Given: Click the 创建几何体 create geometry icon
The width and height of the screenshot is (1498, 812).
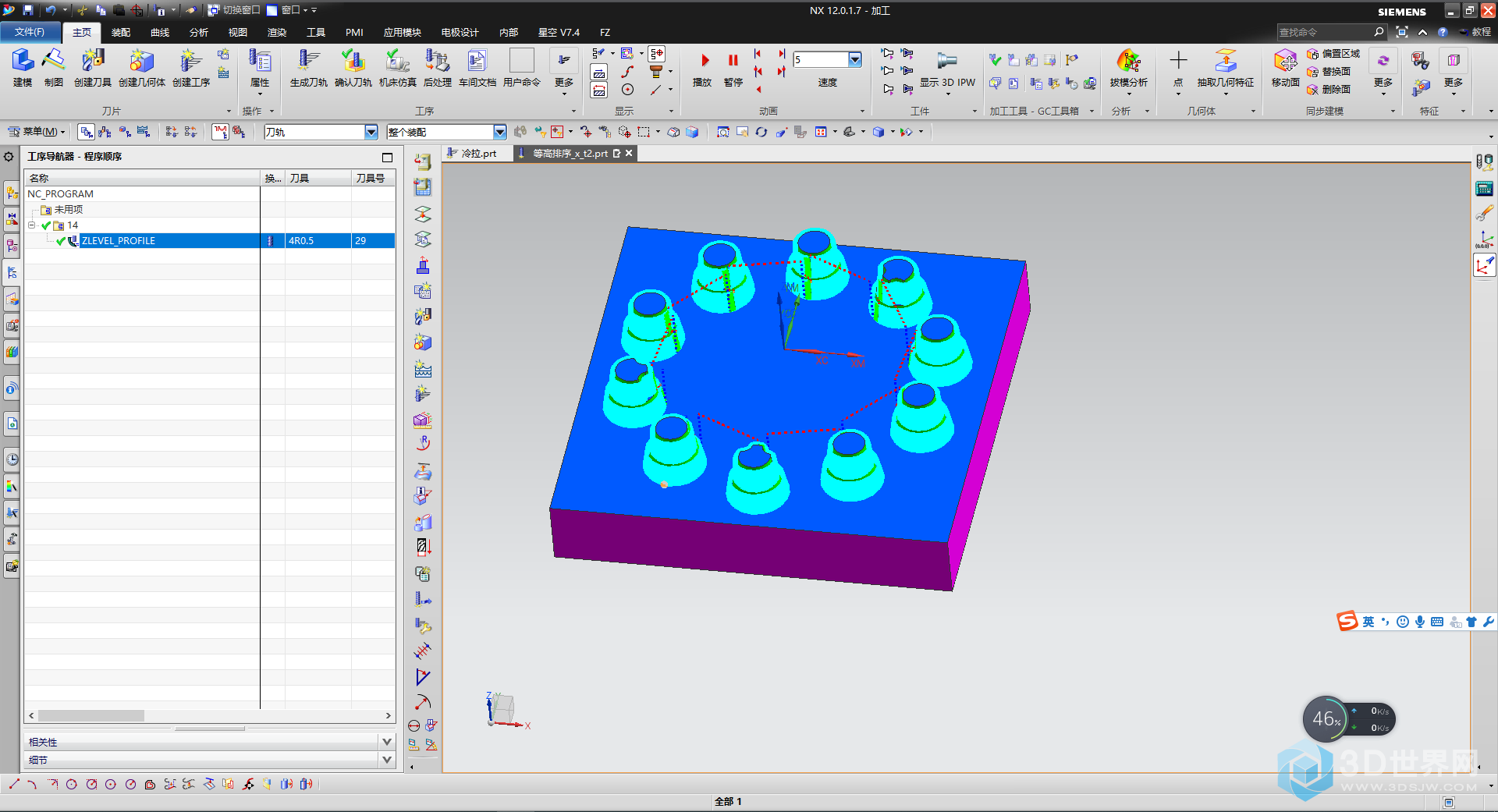Looking at the screenshot, I should (141, 67).
